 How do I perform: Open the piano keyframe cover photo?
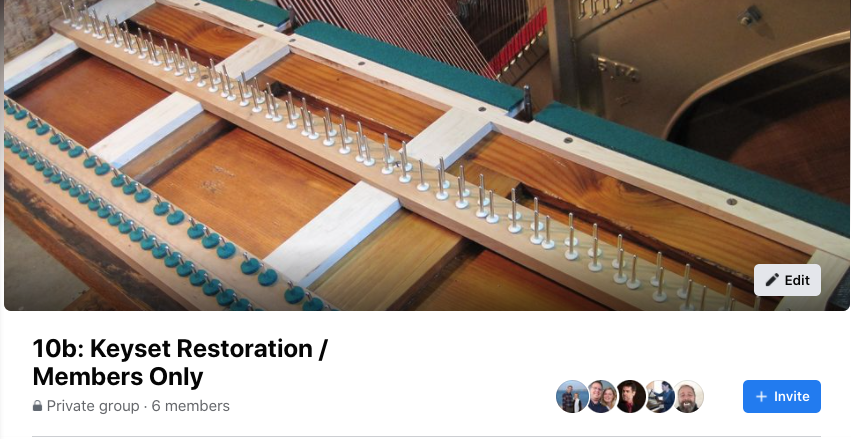[426, 155]
